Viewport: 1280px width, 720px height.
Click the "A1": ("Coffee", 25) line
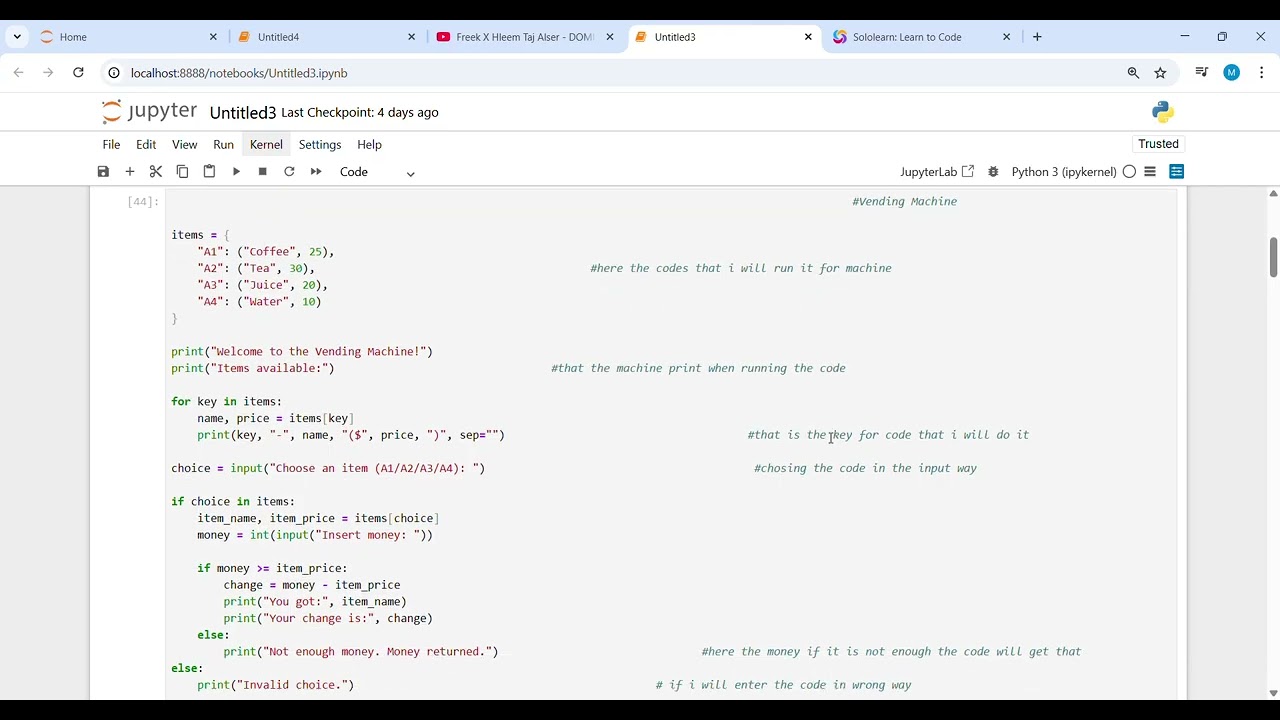click(x=266, y=252)
